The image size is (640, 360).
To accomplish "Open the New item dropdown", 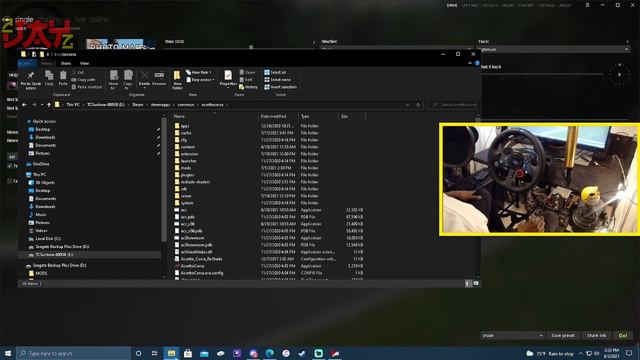I will pos(199,72).
